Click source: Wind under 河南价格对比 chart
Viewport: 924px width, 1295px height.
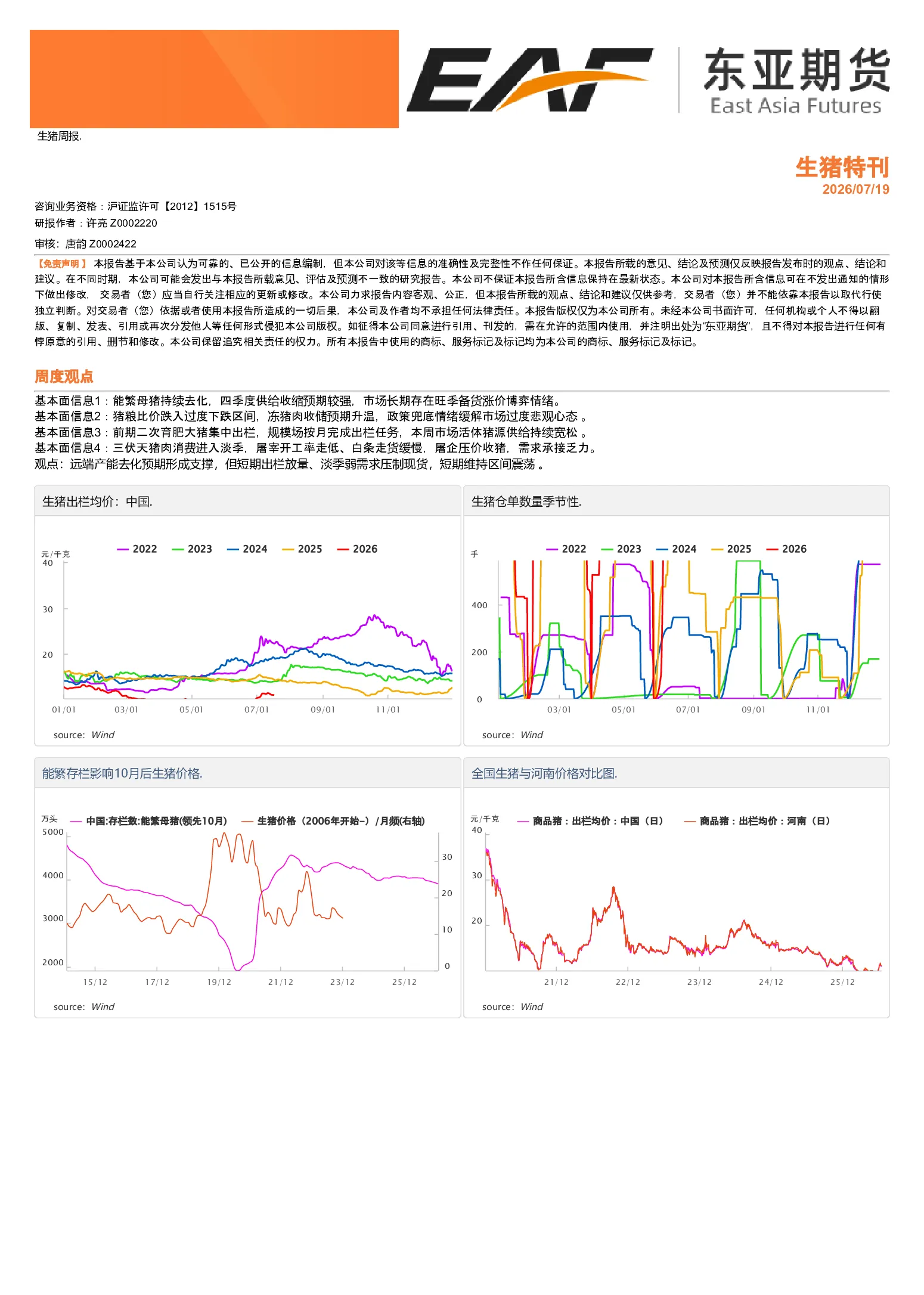513,1007
